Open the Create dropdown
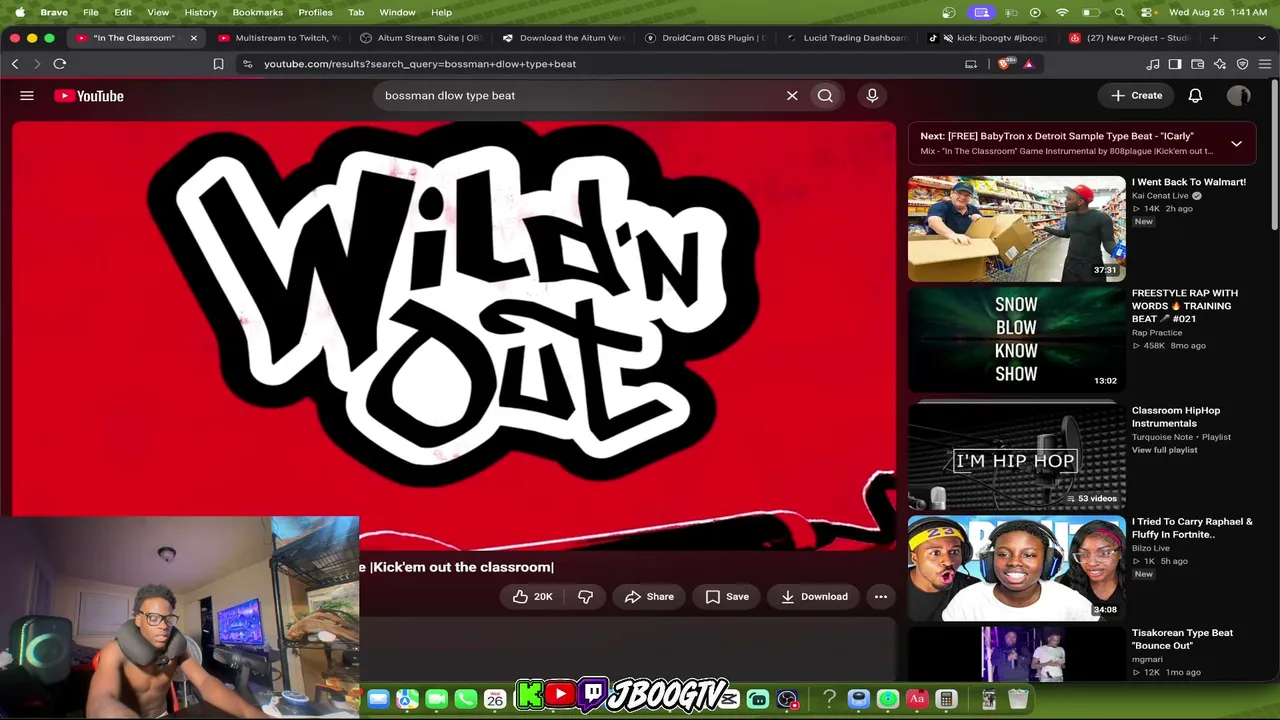Image resolution: width=1280 pixels, height=720 pixels. (x=1137, y=96)
